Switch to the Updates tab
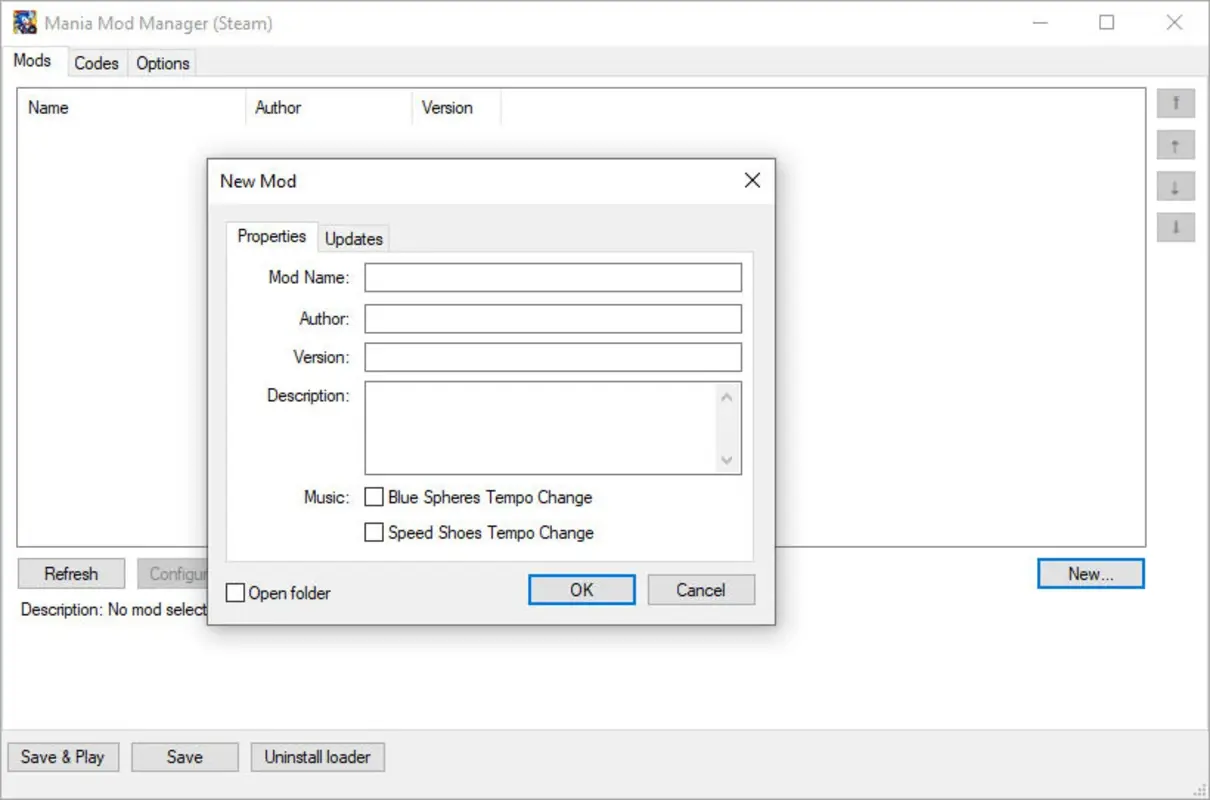Screen dimensions: 1210x800 point(353,238)
